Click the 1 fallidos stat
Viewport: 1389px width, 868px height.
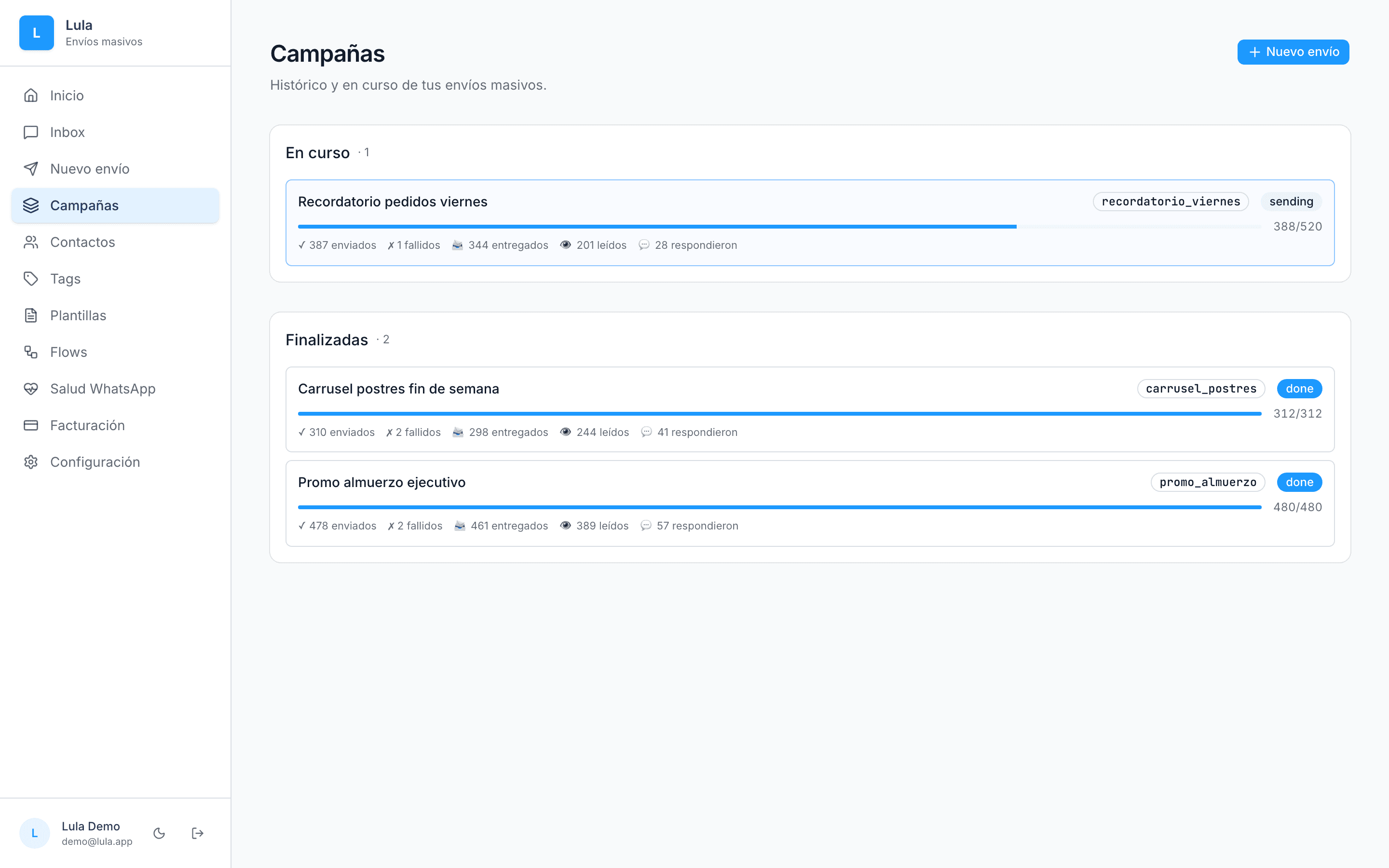414,245
